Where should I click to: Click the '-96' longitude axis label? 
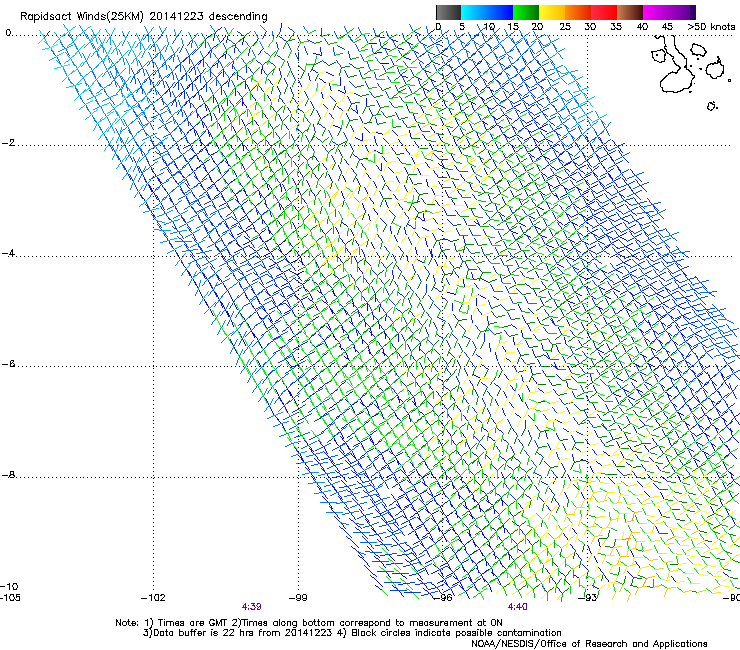click(x=443, y=598)
